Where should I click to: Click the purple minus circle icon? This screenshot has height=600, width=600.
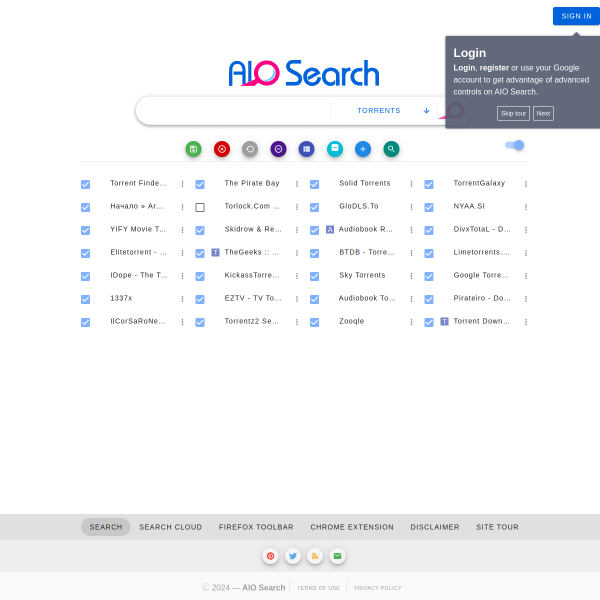pos(278,149)
